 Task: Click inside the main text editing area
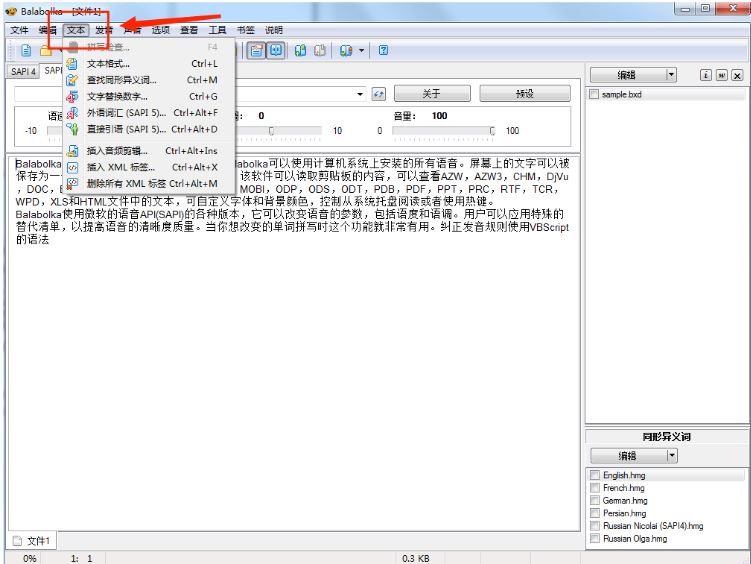pyautogui.click(x=294, y=342)
